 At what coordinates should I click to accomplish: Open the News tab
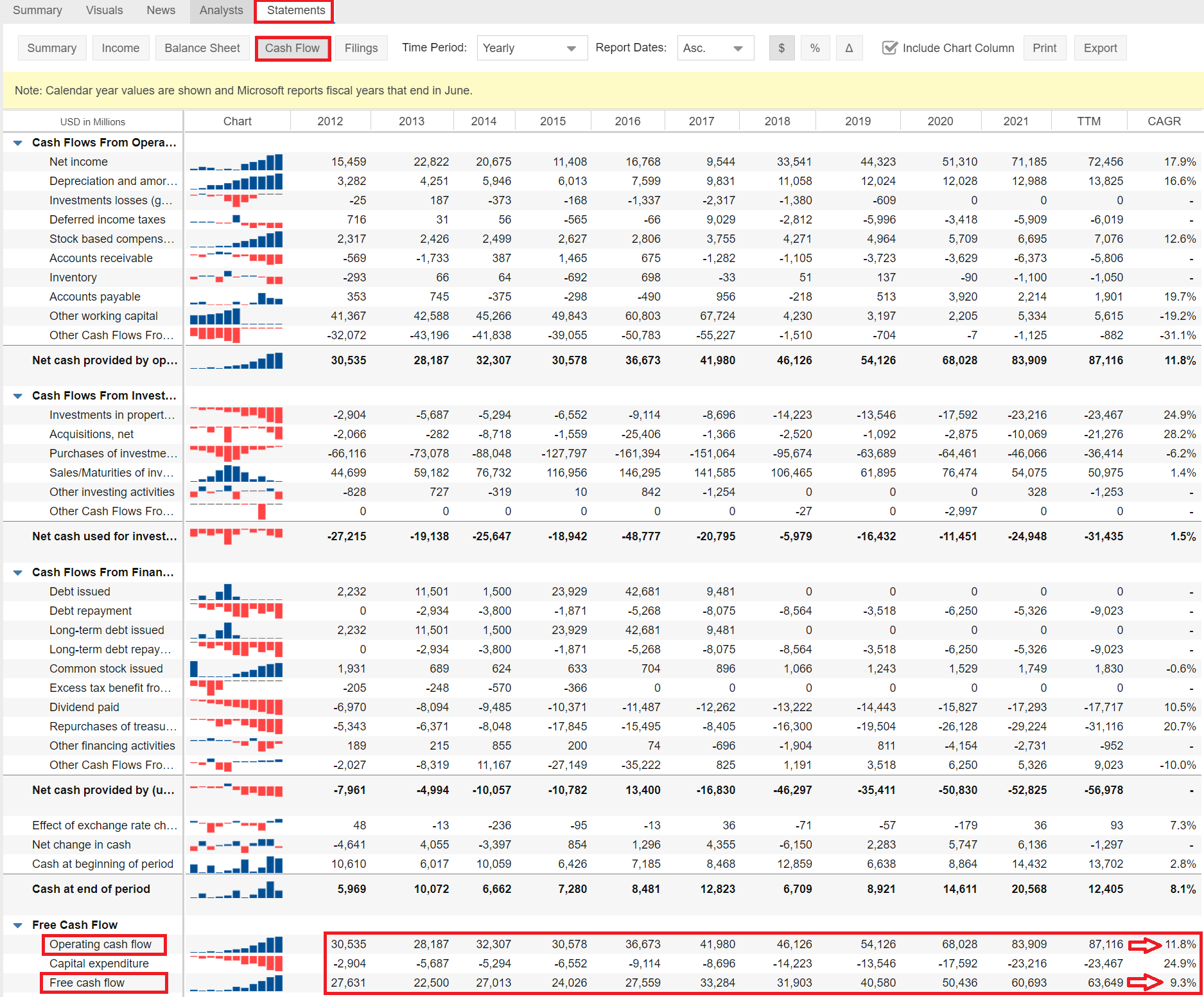pyautogui.click(x=161, y=10)
